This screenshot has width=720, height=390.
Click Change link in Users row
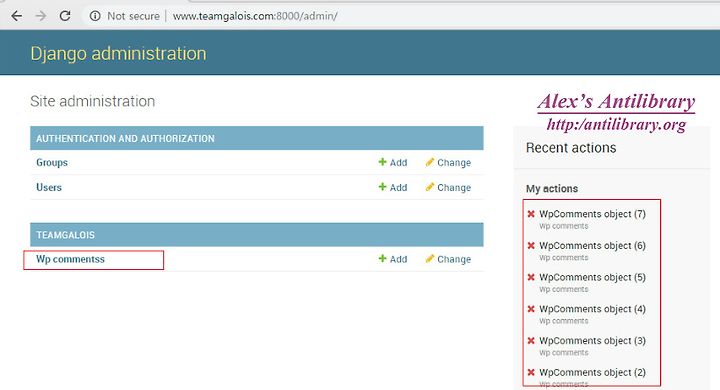[x=454, y=187]
